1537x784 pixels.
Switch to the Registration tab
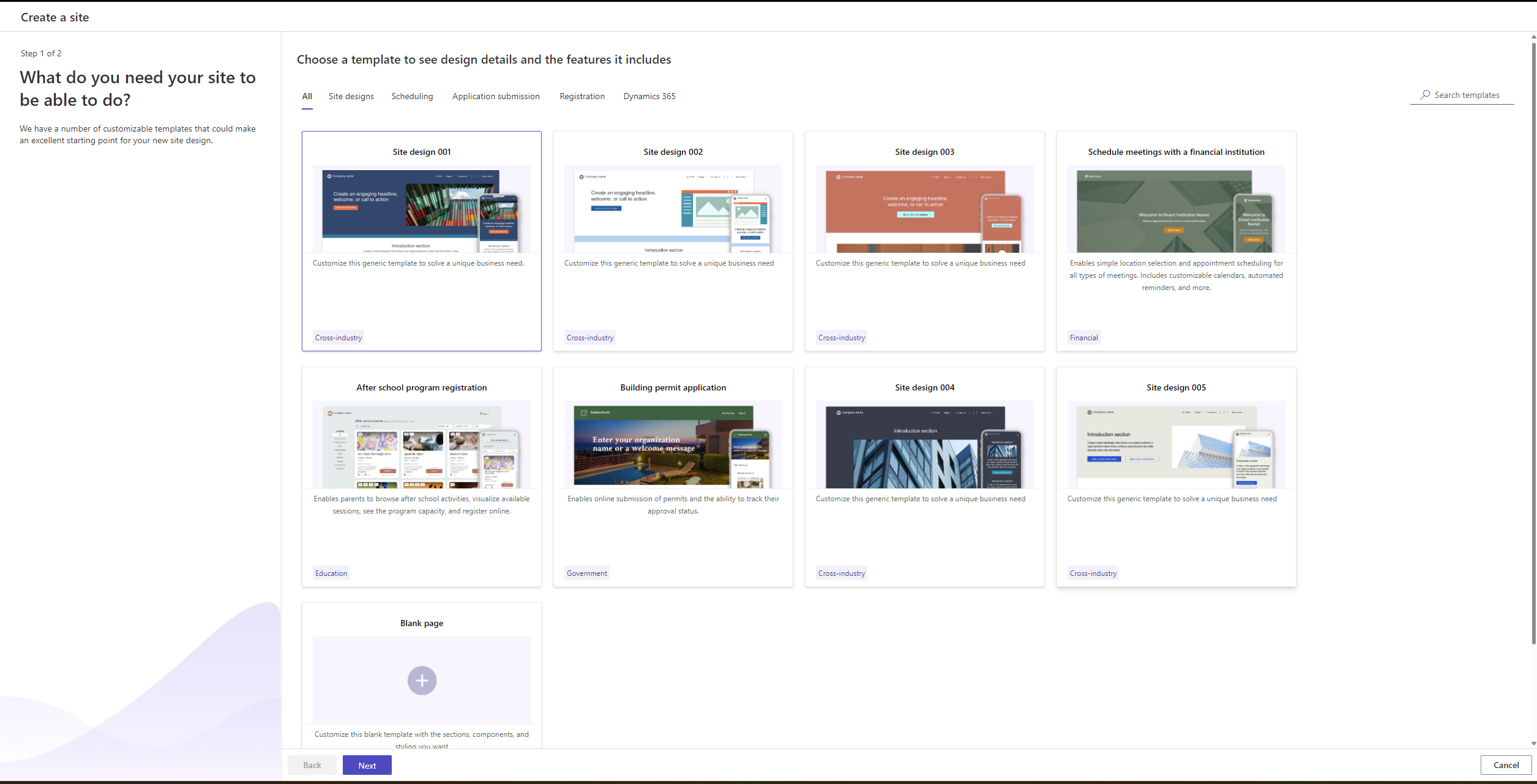click(x=581, y=95)
